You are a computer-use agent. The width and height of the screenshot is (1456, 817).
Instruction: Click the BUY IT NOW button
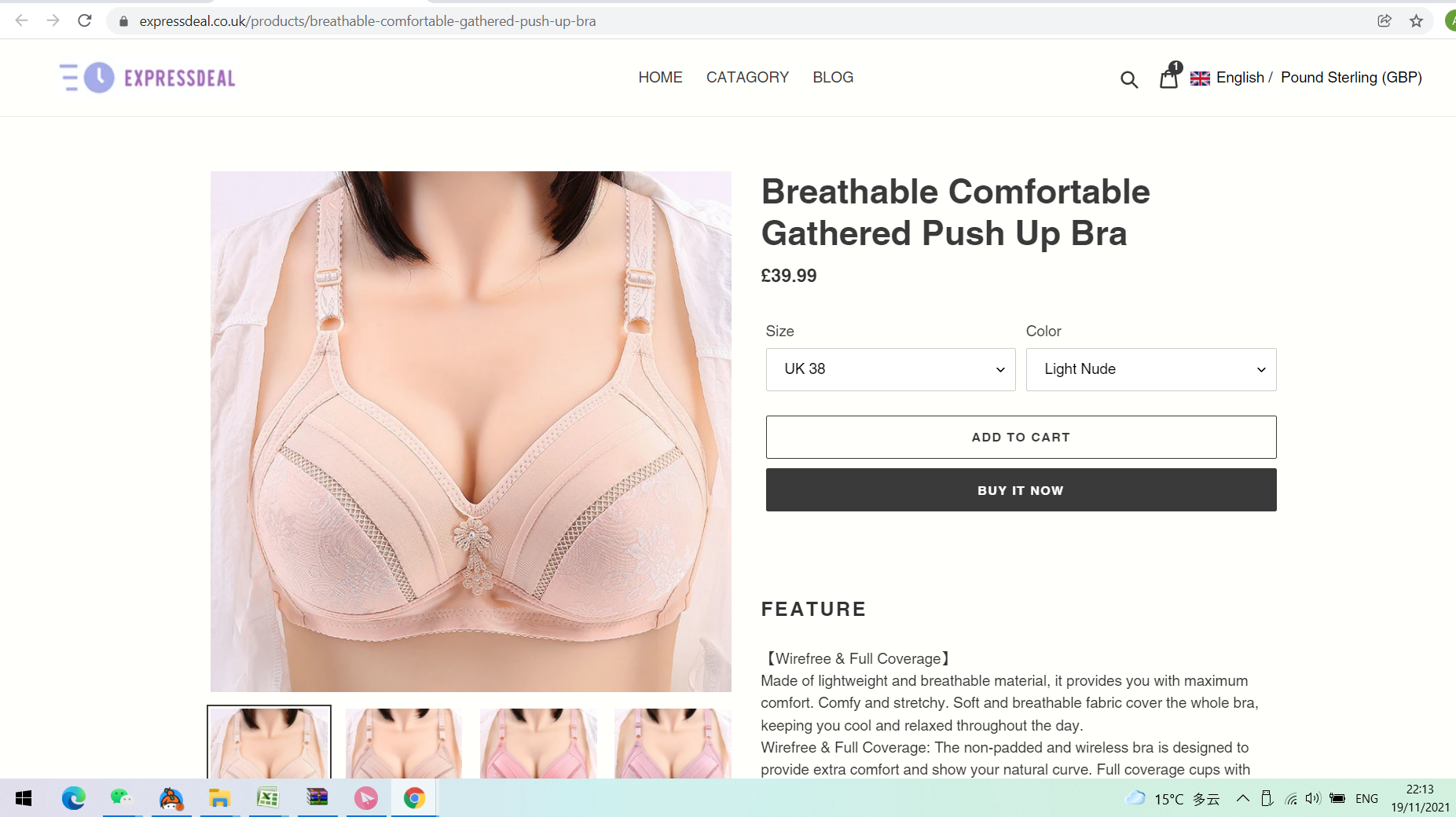1021,490
